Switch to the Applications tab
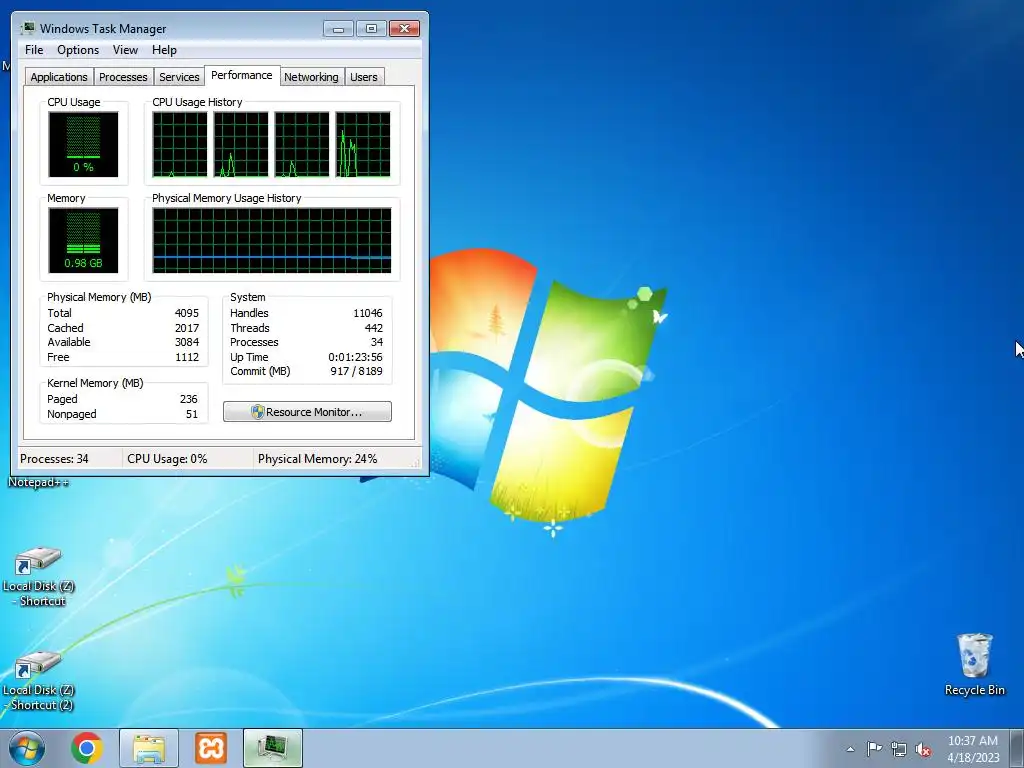This screenshot has height=768, width=1024. pyautogui.click(x=59, y=77)
